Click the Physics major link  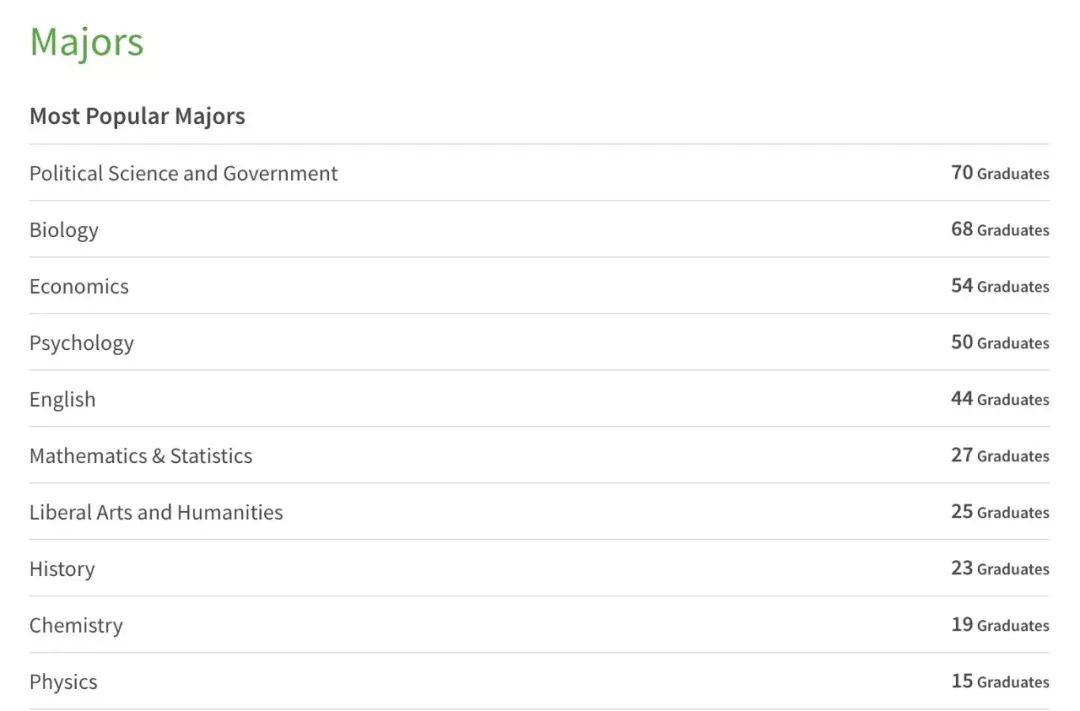pyautogui.click(x=63, y=682)
